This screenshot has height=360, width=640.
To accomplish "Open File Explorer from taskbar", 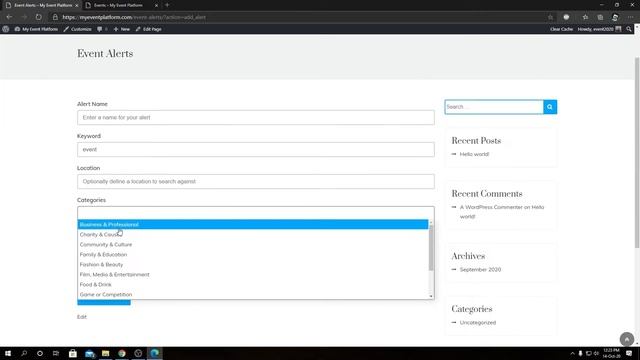I will [105, 353].
